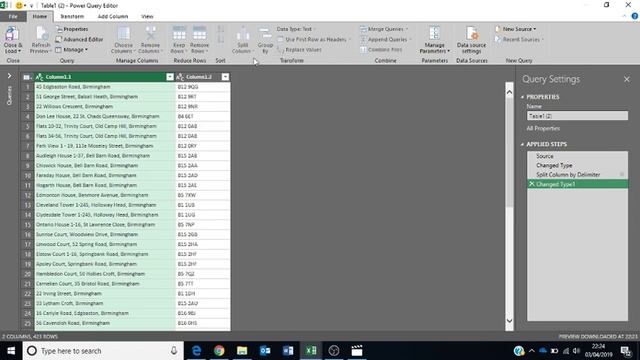Click the Keep Rows icon
This screenshot has width=640, height=360.
click(x=179, y=33)
